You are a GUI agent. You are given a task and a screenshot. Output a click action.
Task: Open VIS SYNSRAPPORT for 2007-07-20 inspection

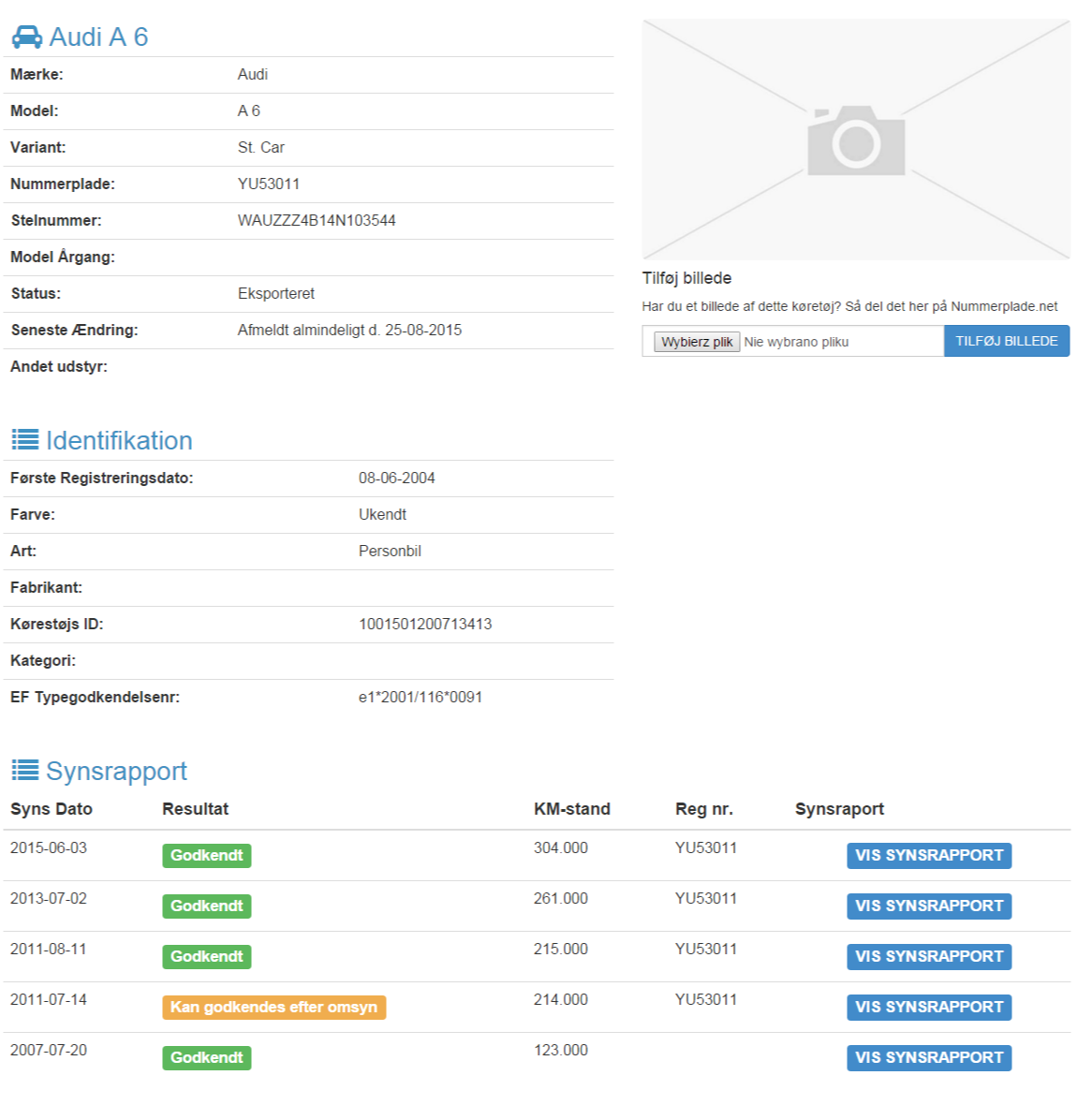point(928,1058)
